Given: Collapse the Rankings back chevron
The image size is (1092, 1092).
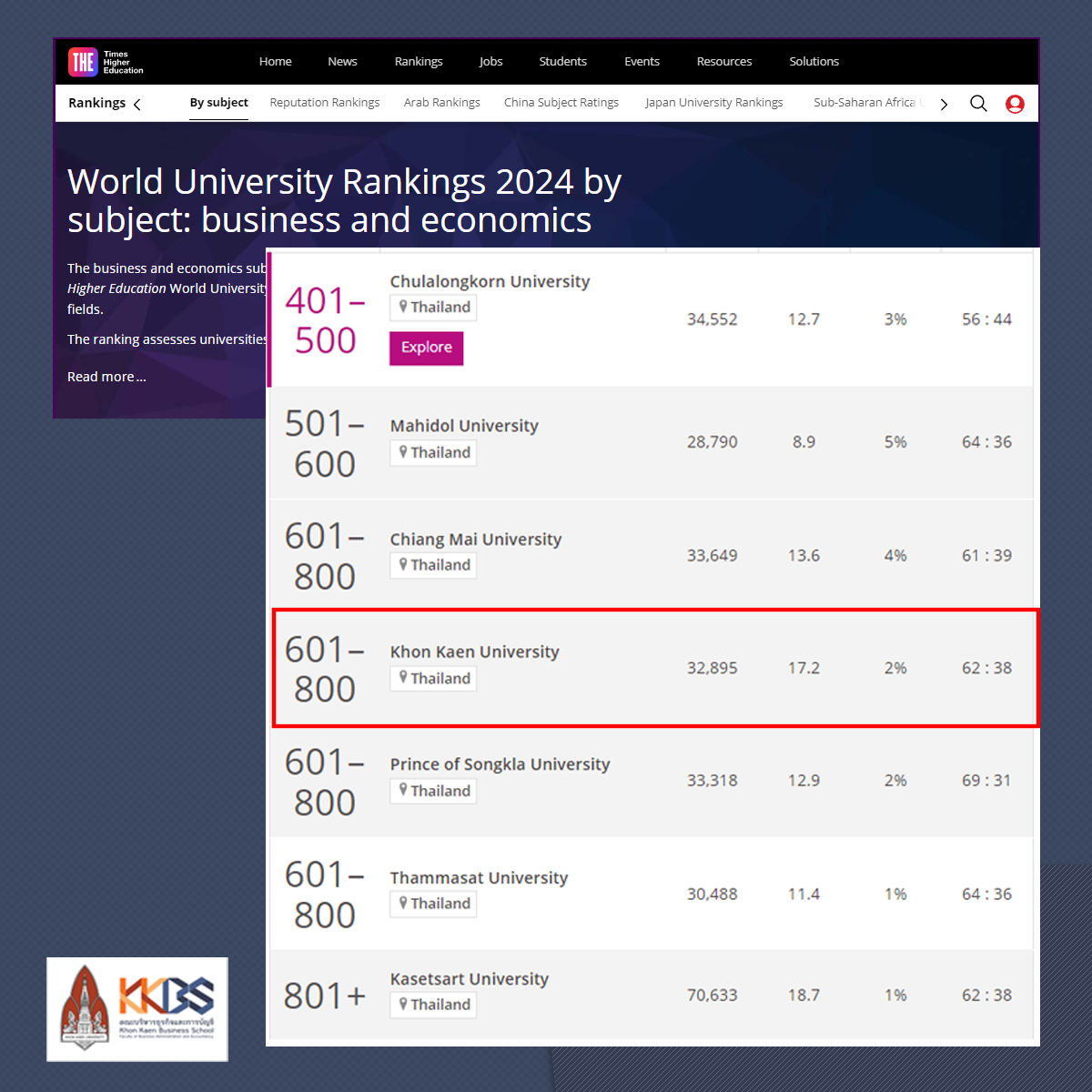Looking at the screenshot, I should coord(137,104).
